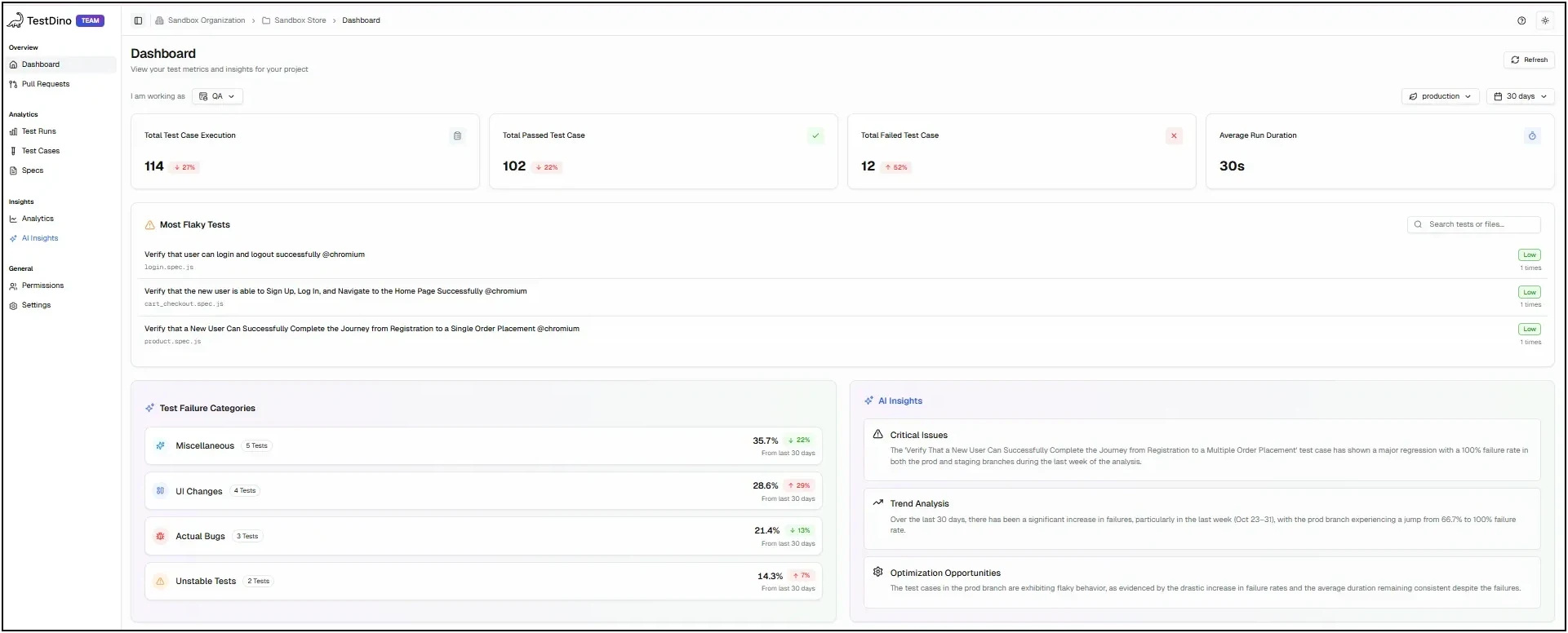Open AI Insights in the sidebar
Image resolution: width=1568 pixels, height=633 pixels.
[x=40, y=238]
